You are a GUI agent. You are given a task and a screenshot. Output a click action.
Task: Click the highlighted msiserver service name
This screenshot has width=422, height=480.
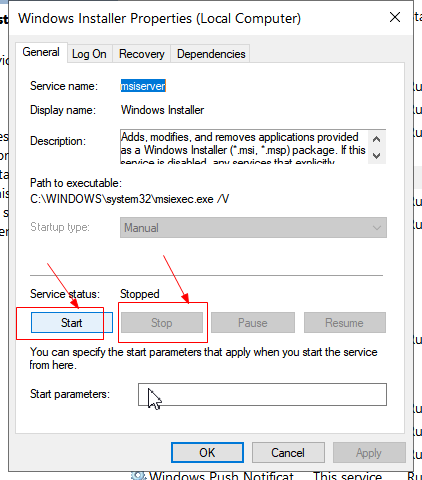pyautogui.click(x=143, y=86)
